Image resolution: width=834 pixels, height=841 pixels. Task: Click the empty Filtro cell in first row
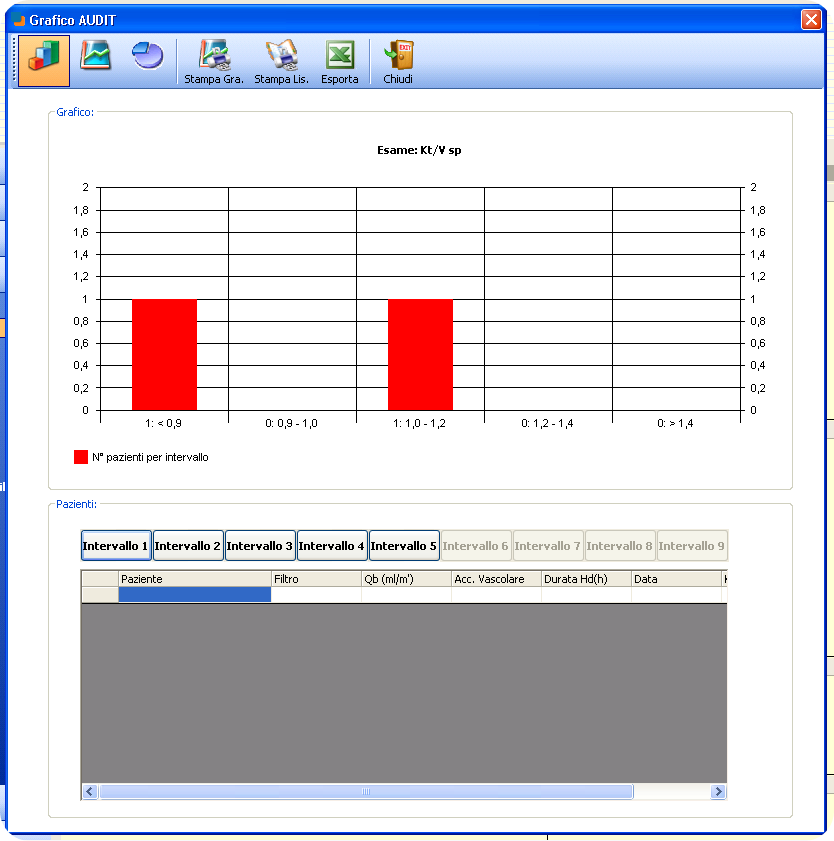316,594
